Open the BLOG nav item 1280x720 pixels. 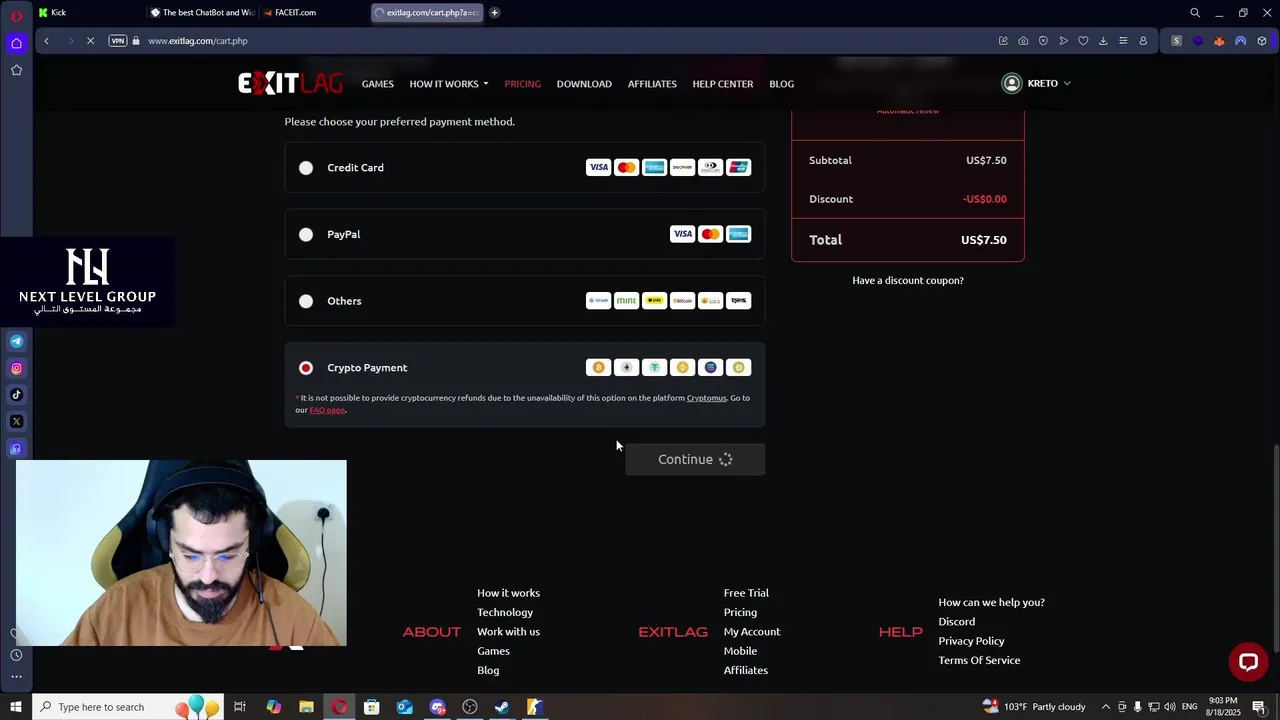781,84
